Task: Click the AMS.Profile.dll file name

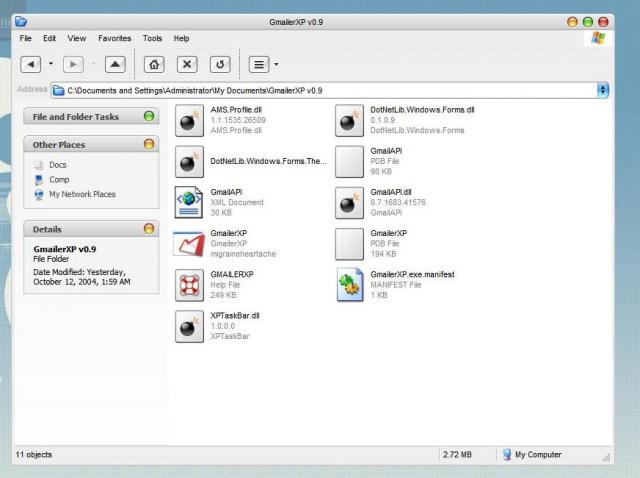Action: click(236, 110)
